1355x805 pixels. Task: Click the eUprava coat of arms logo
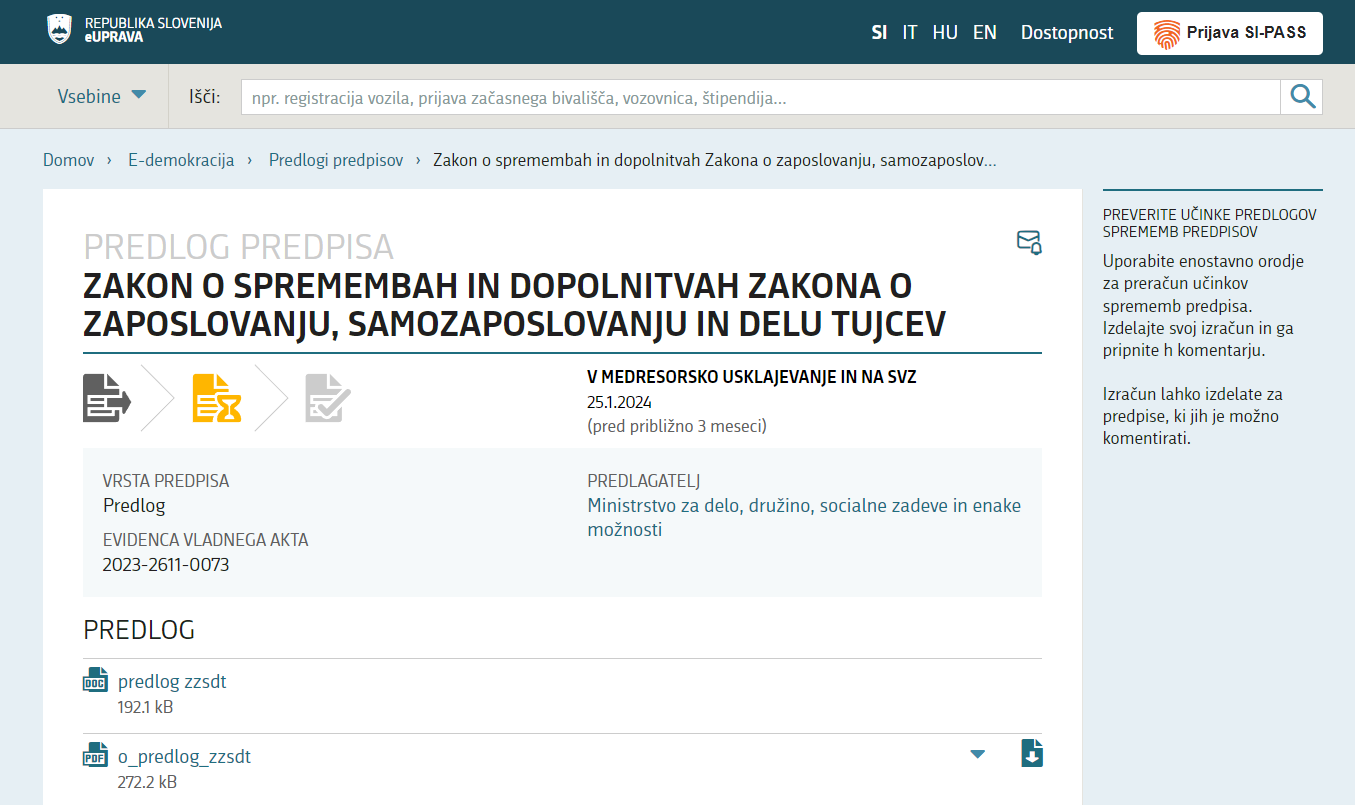tap(60, 29)
